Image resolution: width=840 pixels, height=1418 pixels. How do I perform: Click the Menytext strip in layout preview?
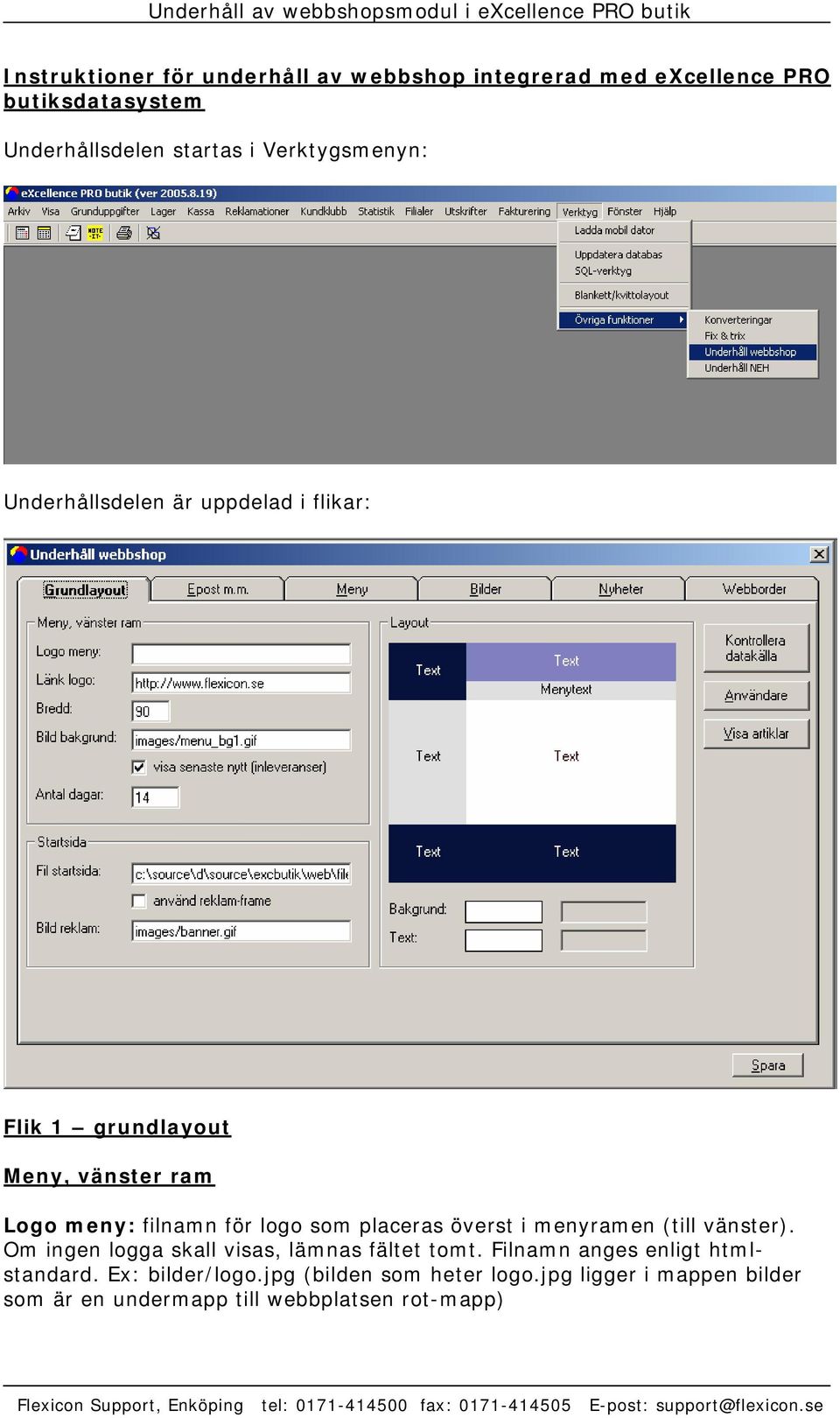point(570,690)
